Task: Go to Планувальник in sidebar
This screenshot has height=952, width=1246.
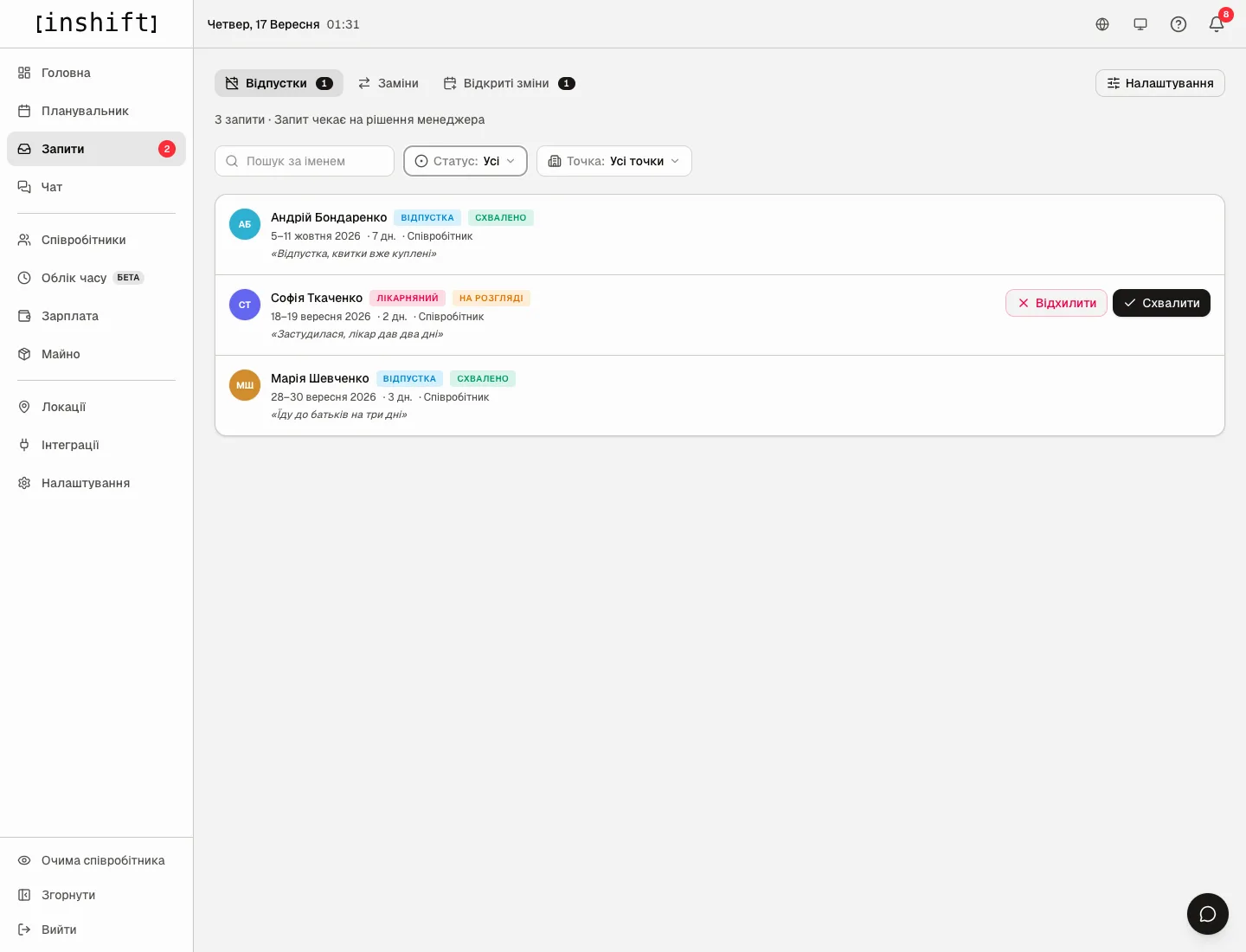Action: click(x=96, y=111)
